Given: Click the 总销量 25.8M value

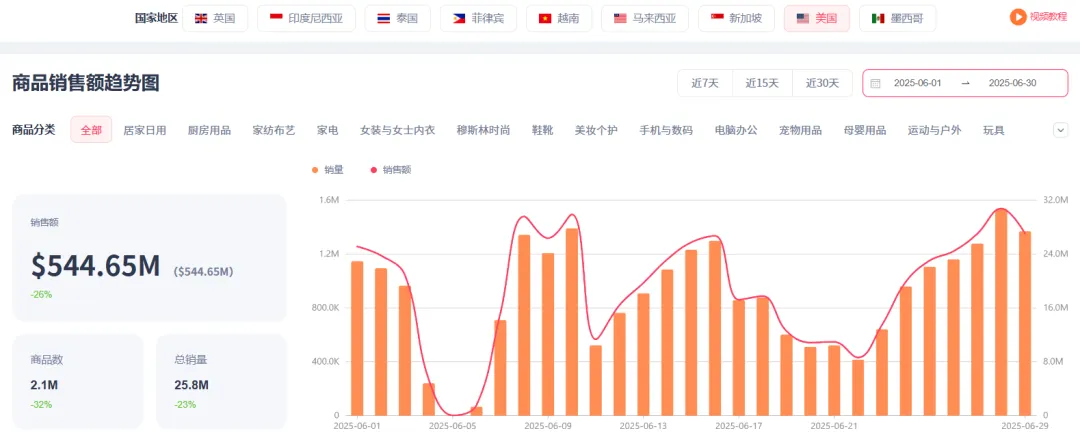Looking at the screenshot, I should coord(191,385).
